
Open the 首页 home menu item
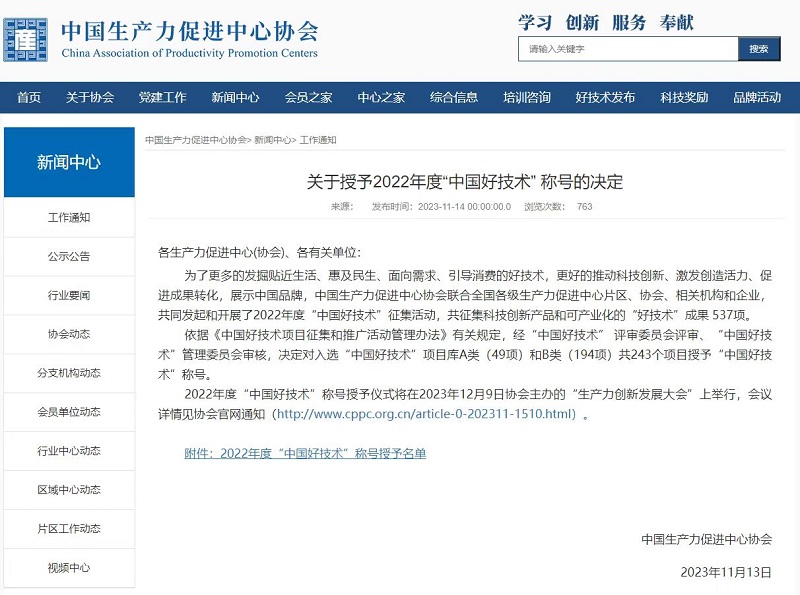29,97
